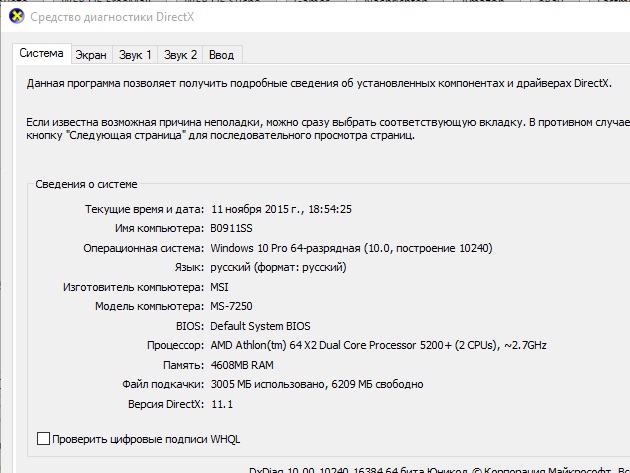Switch to the Звук 2 tab
This screenshot has width=630, height=473.
pos(180,55)
